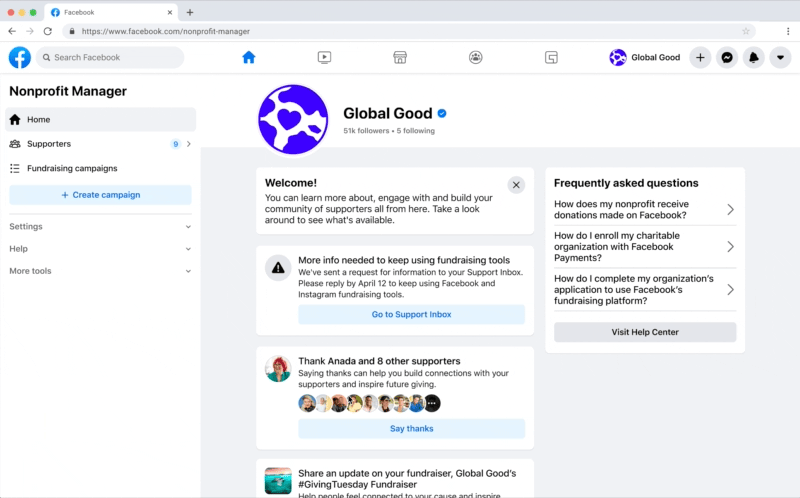Select the Facebook browser tab
The width and height of the screenshot is (800, 498).
point(111,12)
